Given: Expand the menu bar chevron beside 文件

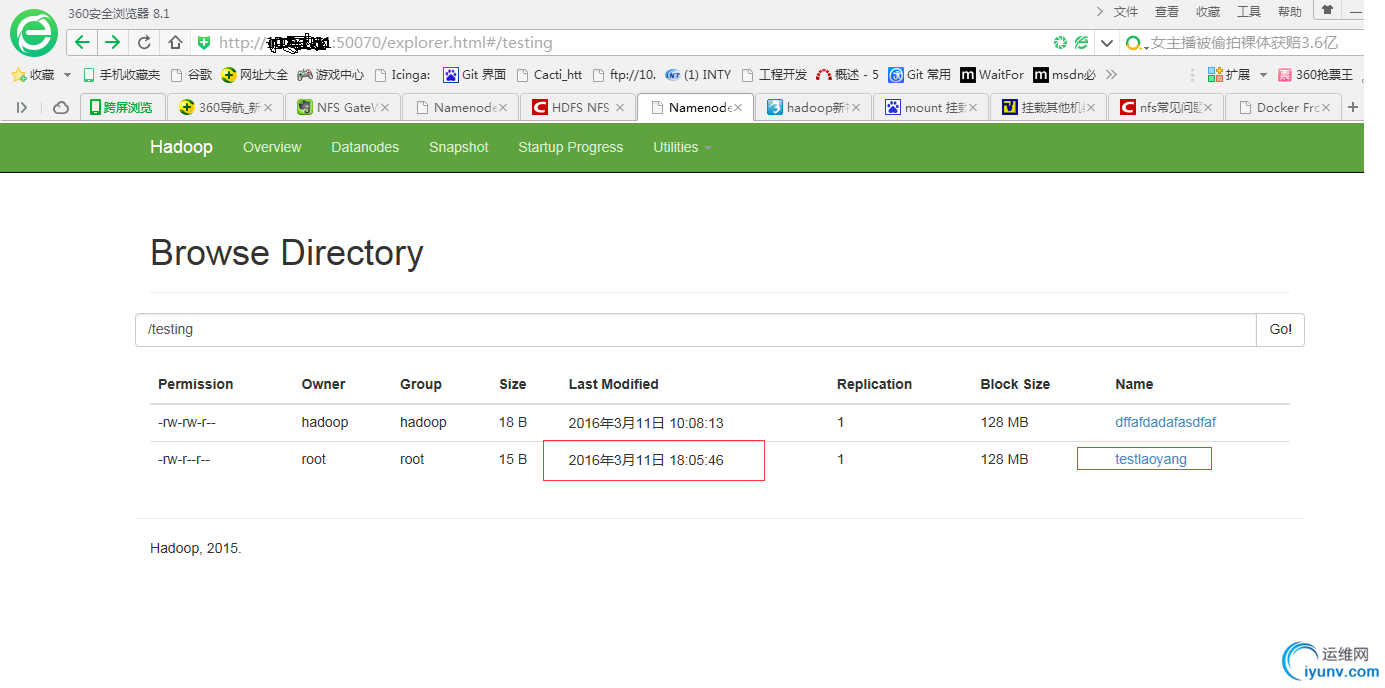Looking at the screenshot, I should (1100, 12).
